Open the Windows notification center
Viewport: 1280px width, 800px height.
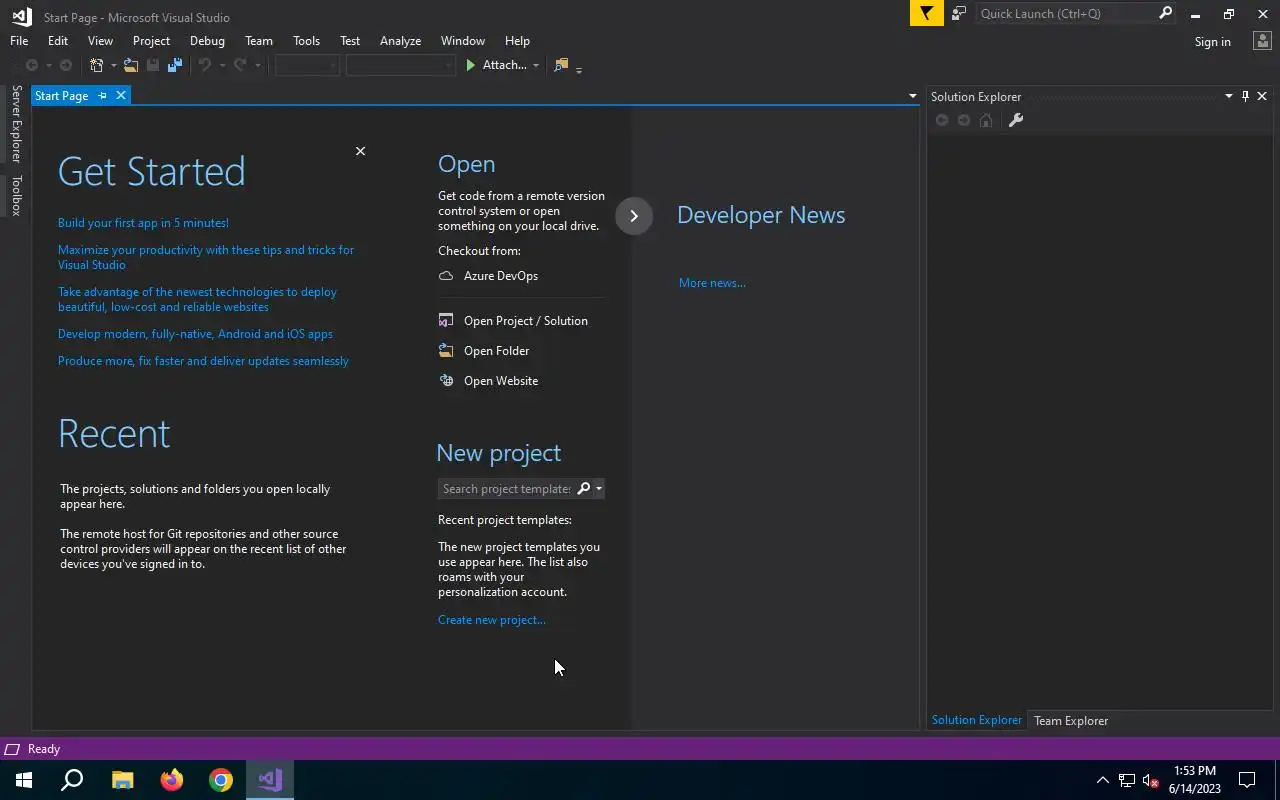pyautogui.click(x=1247, y=780)
